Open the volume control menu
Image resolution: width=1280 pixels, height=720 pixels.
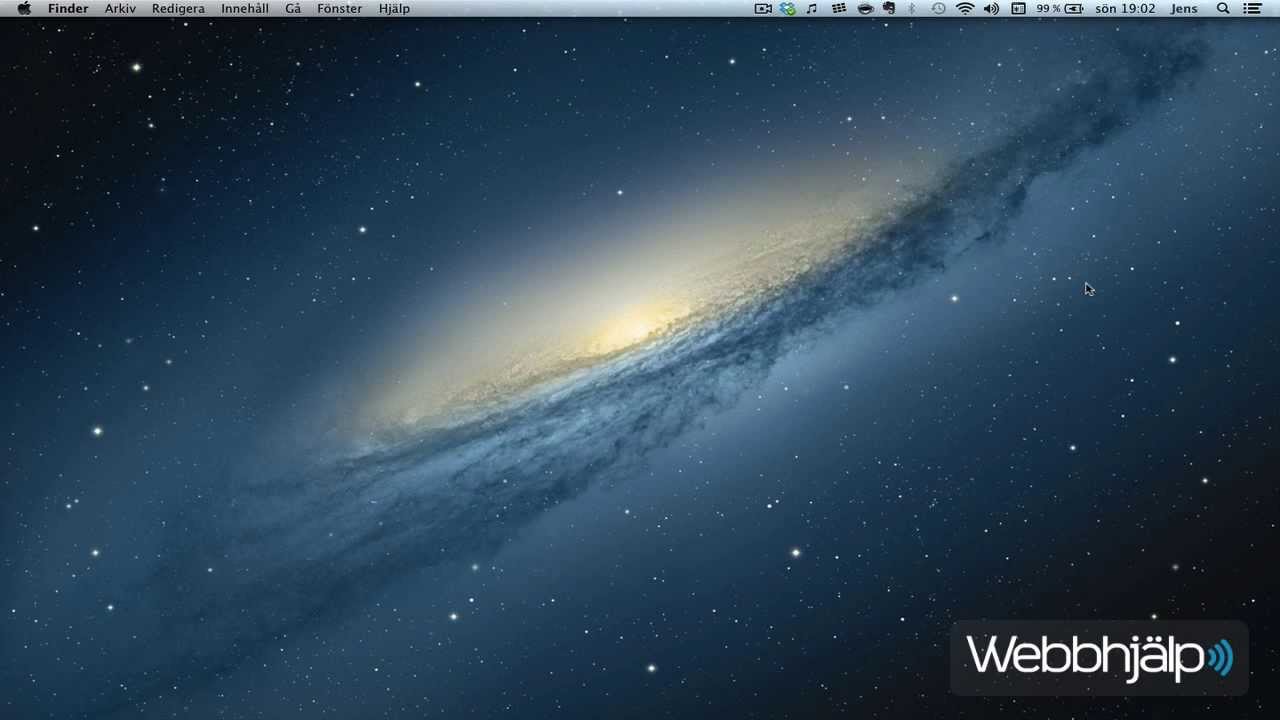pyautogui.click(x=991, y=9)
